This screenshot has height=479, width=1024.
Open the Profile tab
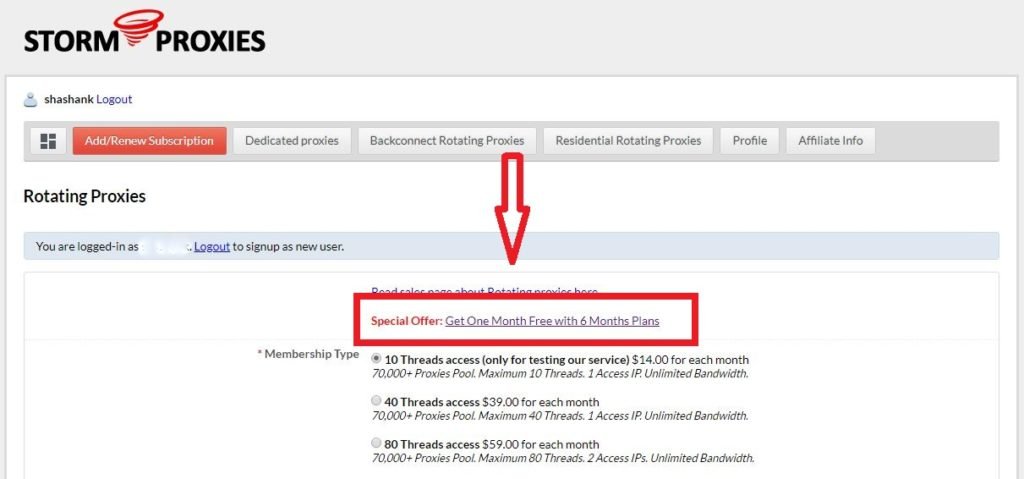point(750,140)
